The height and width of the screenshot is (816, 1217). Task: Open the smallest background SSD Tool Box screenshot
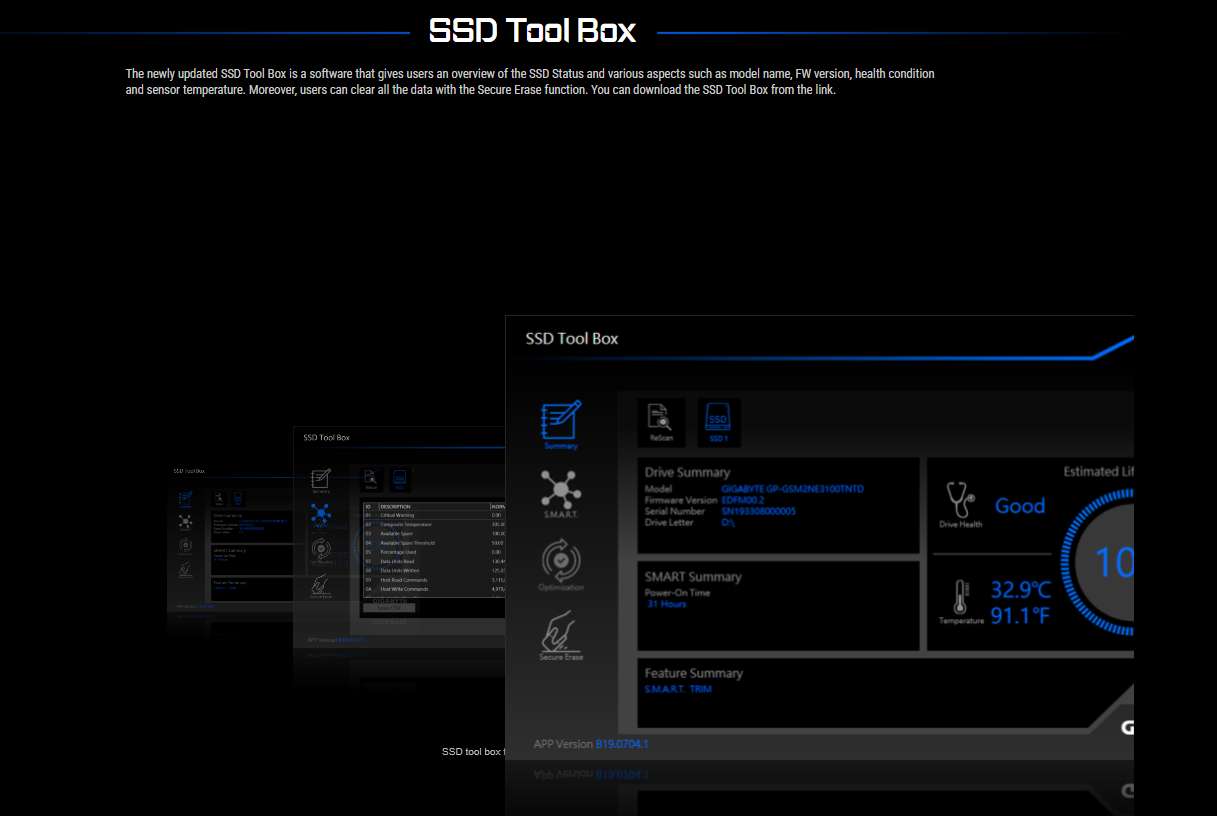click(228, 545)
